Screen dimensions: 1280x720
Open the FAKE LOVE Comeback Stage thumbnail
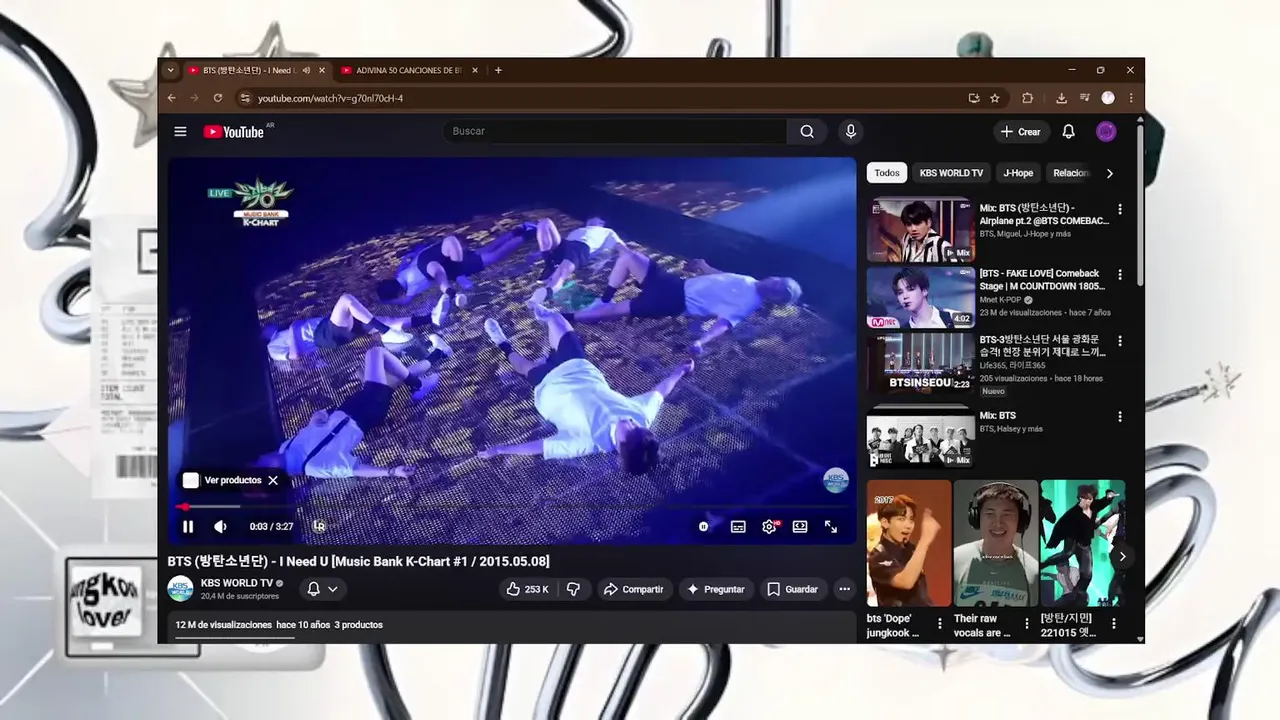click(x=920, y=296)
